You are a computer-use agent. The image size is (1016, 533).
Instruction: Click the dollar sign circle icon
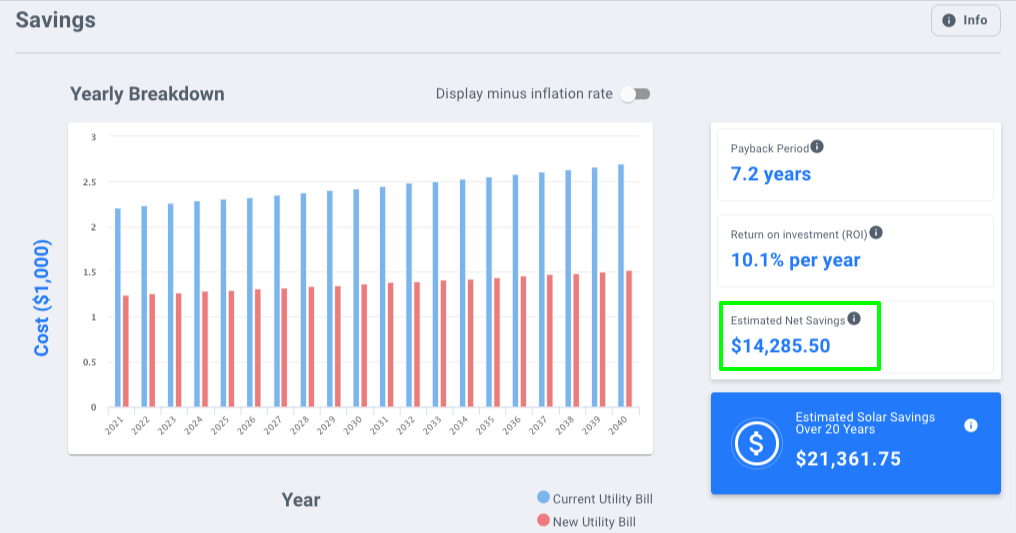(756, 443)
